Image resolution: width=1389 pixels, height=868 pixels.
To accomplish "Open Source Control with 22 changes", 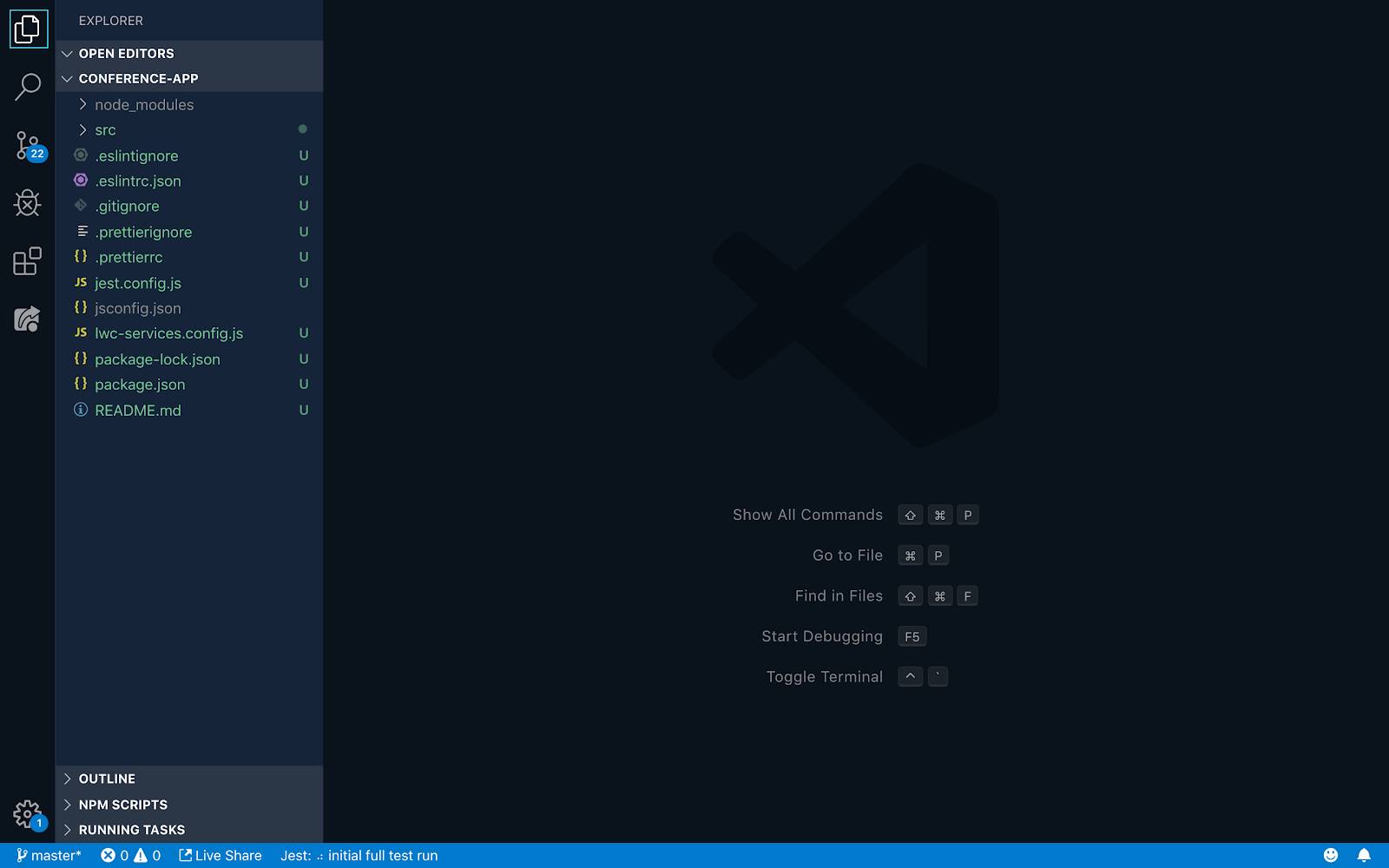I will pyautogui.click(x=28, y=145).
